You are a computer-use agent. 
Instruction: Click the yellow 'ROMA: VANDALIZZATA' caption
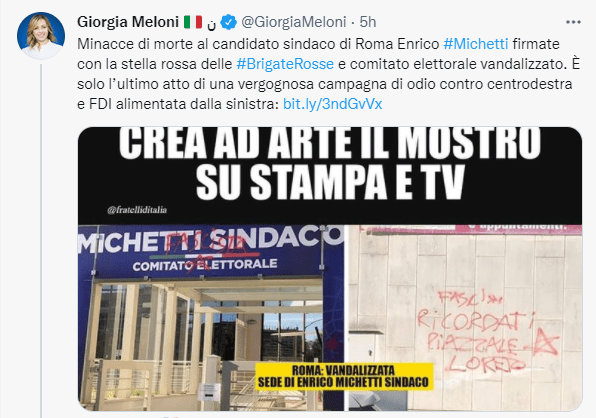(x=344, y=376)
